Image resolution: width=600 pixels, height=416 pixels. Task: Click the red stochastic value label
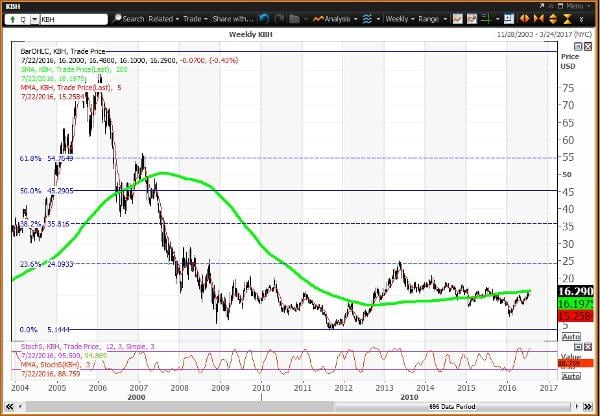pyautogui.click(x=576, y=363)
